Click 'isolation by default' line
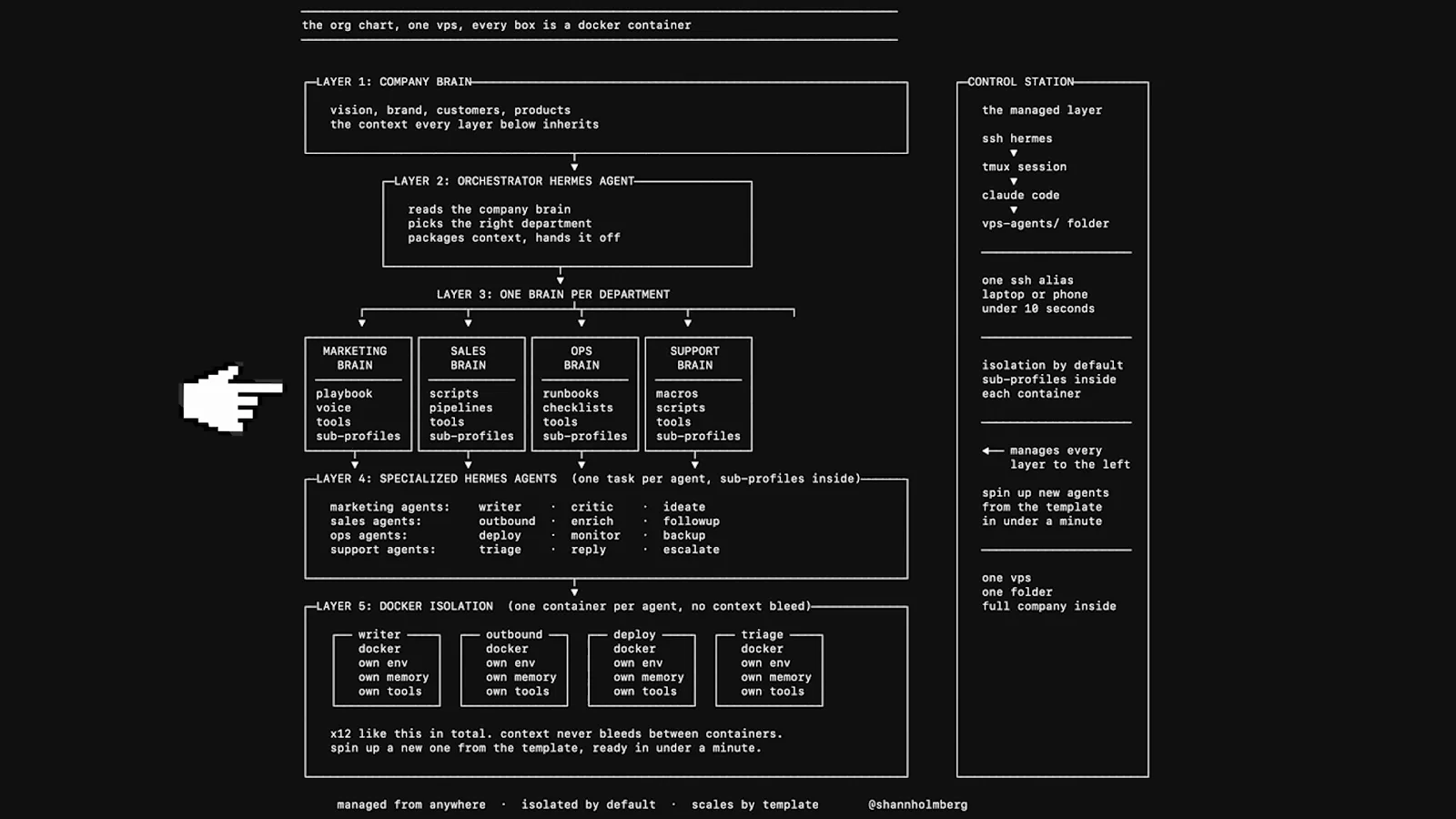 pos(1052,365)
